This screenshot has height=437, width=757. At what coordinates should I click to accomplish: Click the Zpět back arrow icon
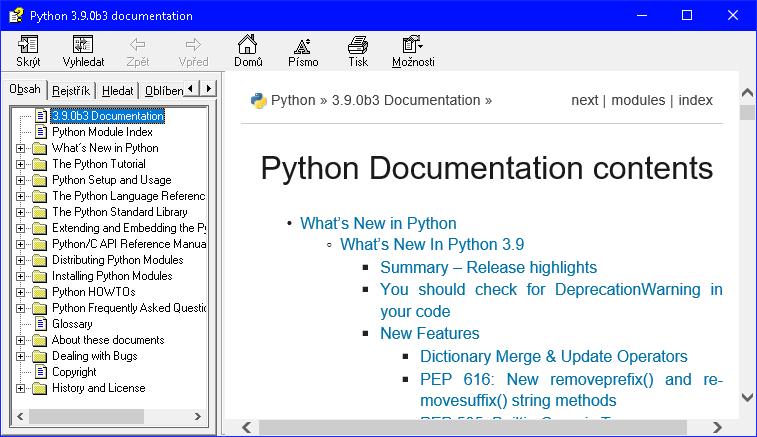click(138, 45)
